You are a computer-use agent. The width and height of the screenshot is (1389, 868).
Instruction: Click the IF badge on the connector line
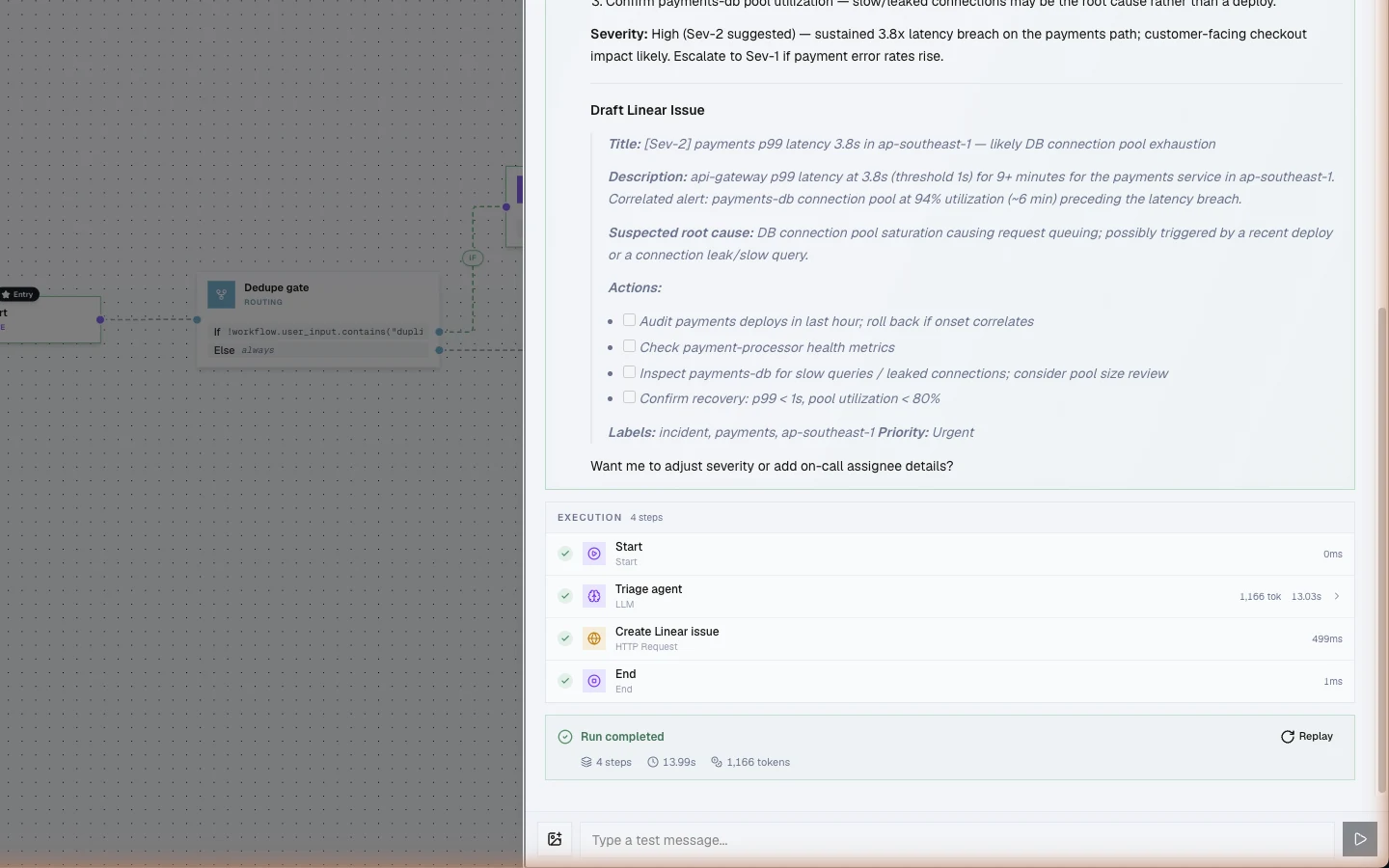pyautogui.click(x=473, y=258)
